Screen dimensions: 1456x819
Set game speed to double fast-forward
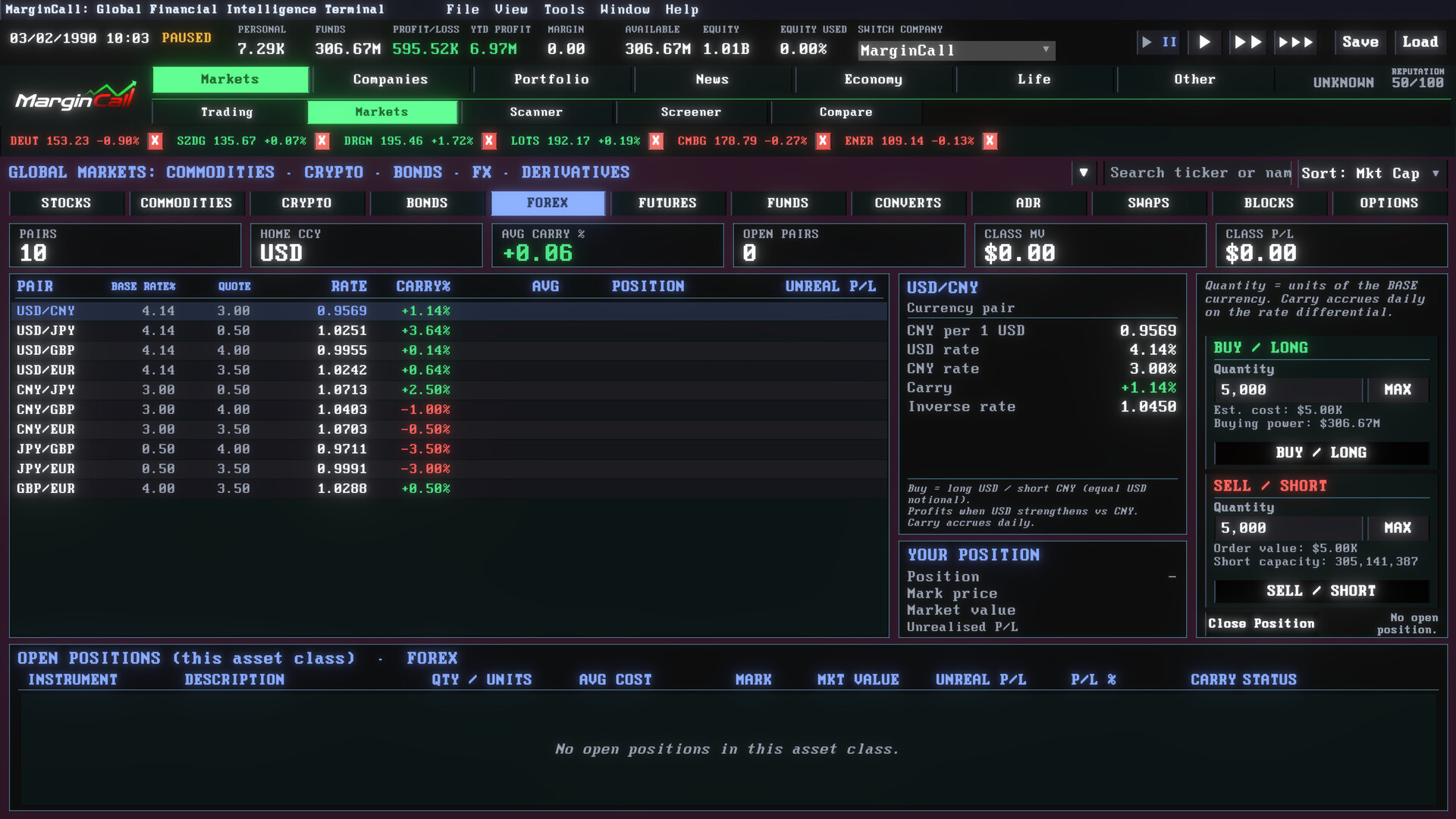coord(1247,42)
